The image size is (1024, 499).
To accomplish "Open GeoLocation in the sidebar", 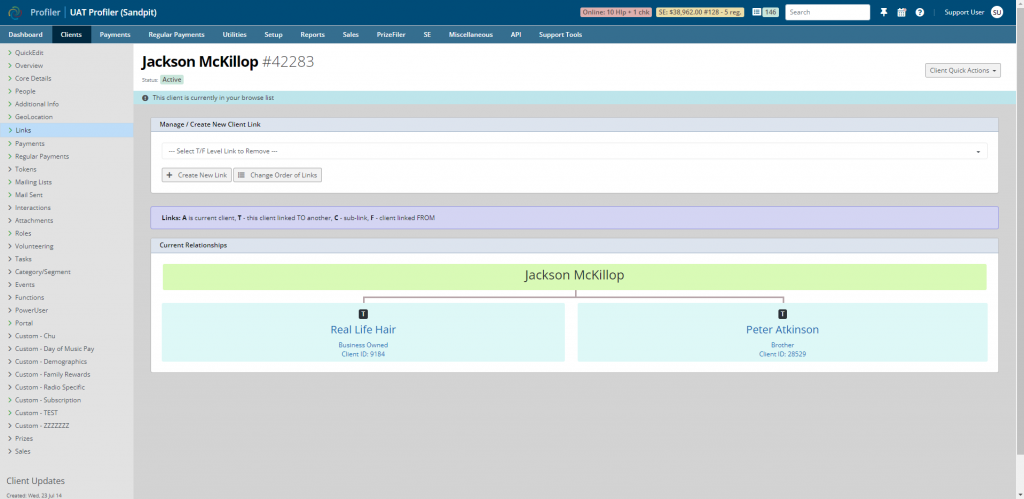I will pos(34,117).
